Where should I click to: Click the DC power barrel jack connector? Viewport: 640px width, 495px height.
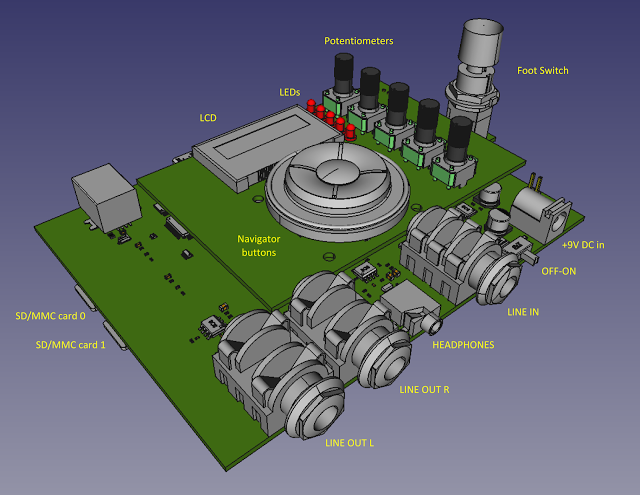(538, 211)
